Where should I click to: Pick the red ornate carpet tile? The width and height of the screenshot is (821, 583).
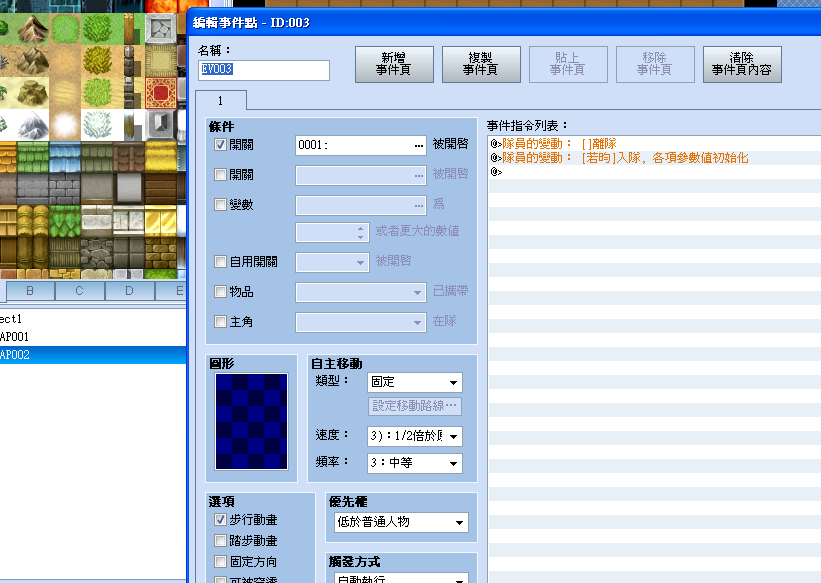[x=160, y=93]
